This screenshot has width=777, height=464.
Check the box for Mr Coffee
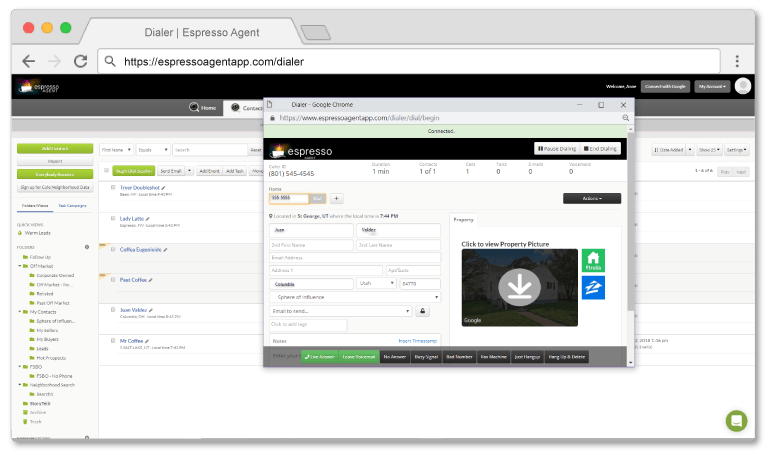click(113, 341)
